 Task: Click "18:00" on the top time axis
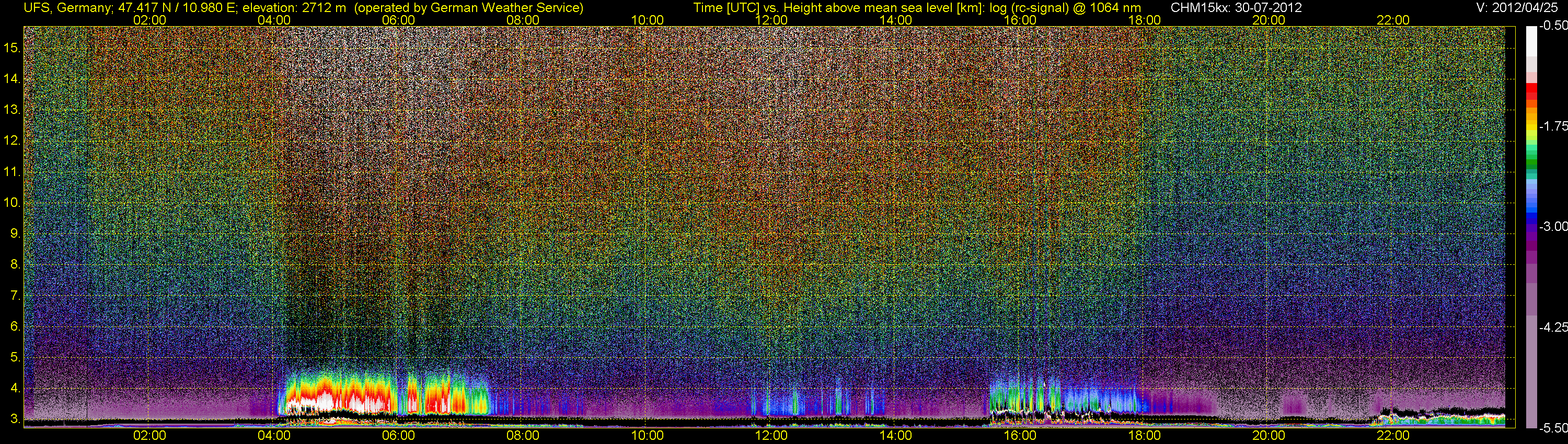1144,20
